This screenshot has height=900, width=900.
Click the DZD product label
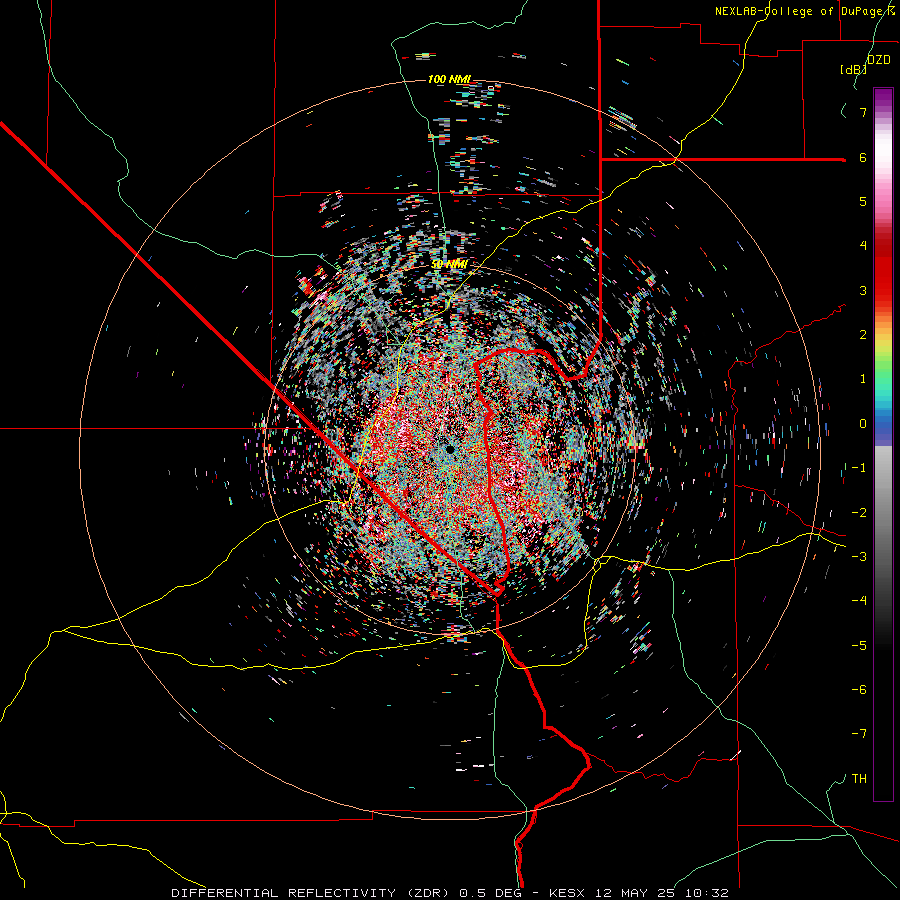coord(879,60)
